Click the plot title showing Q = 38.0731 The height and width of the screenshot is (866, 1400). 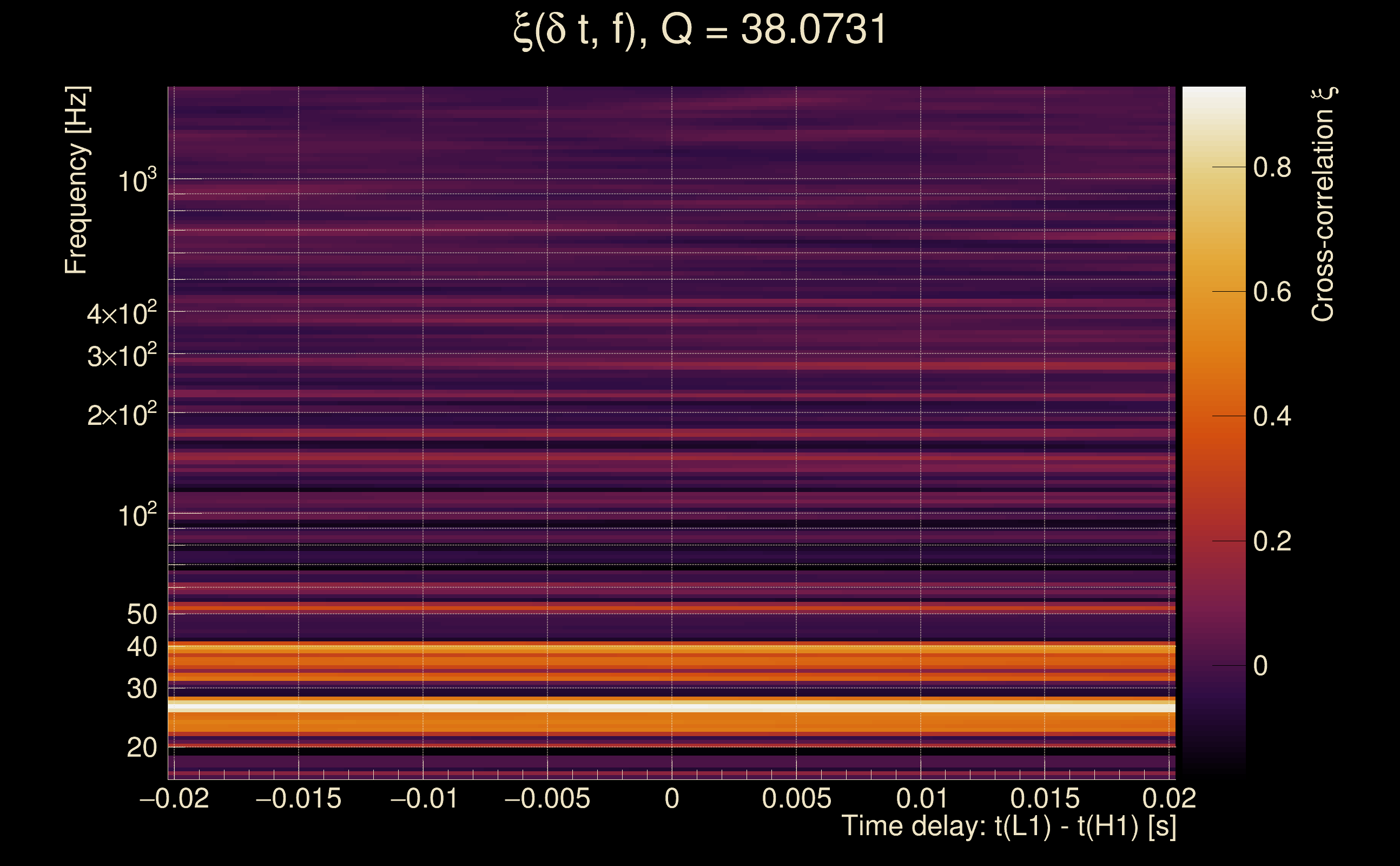click(x=699, y=30)
